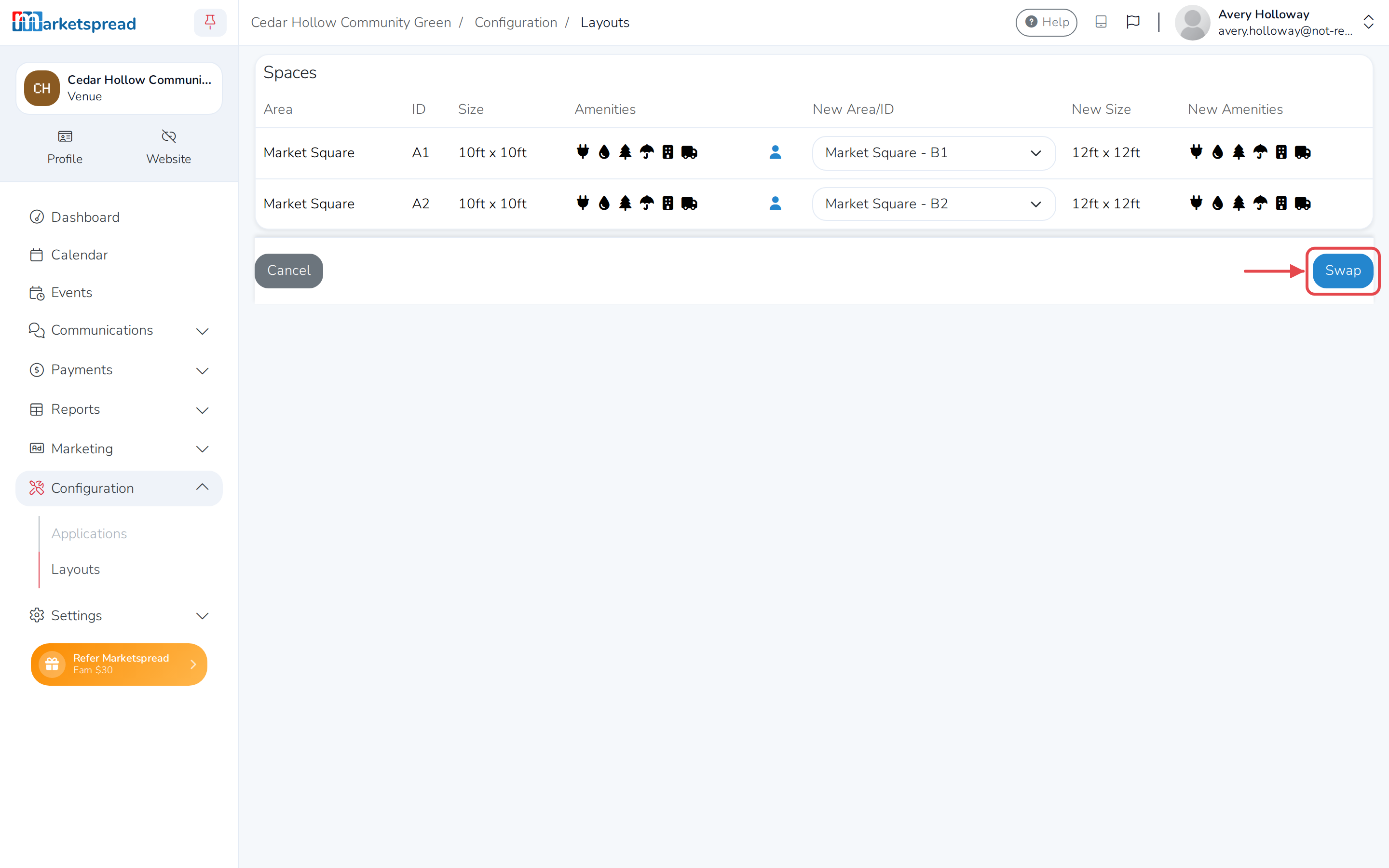Click the tree amenity icon in row A1
The image size is (1389, 868).
pos(625,152)
